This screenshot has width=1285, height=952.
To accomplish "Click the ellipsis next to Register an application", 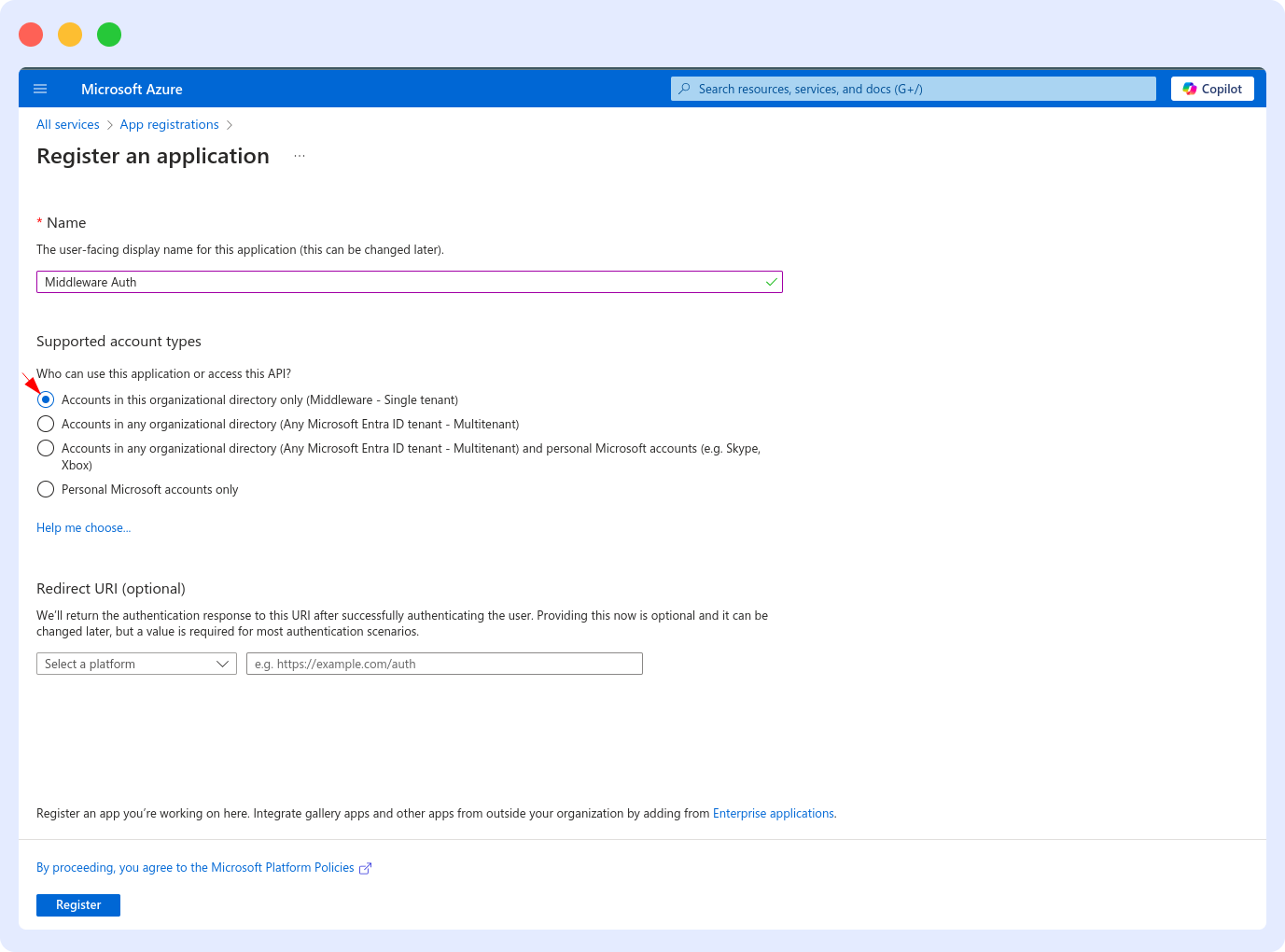I will 299,155.
